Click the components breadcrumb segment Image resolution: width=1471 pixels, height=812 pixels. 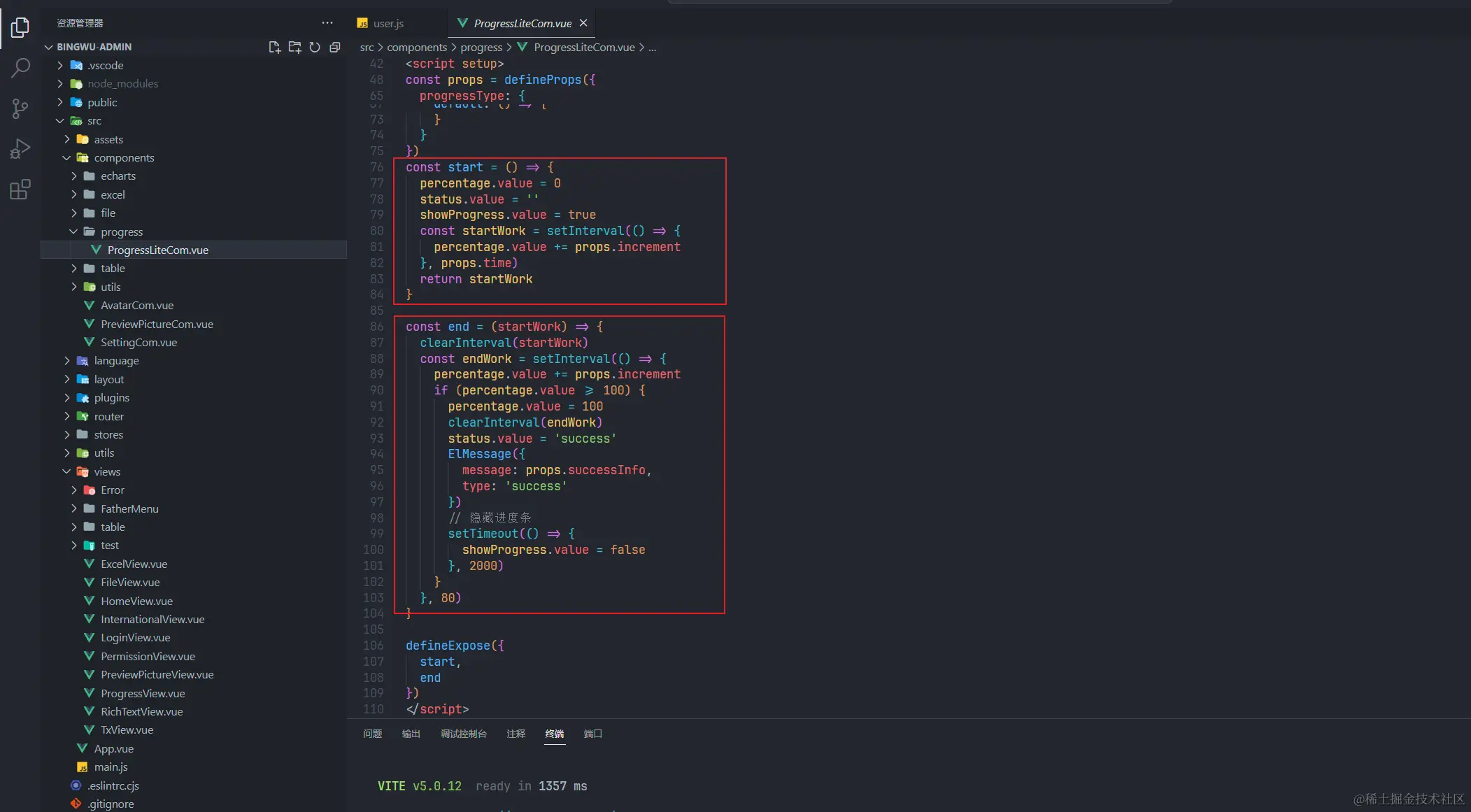pos(417,48)
